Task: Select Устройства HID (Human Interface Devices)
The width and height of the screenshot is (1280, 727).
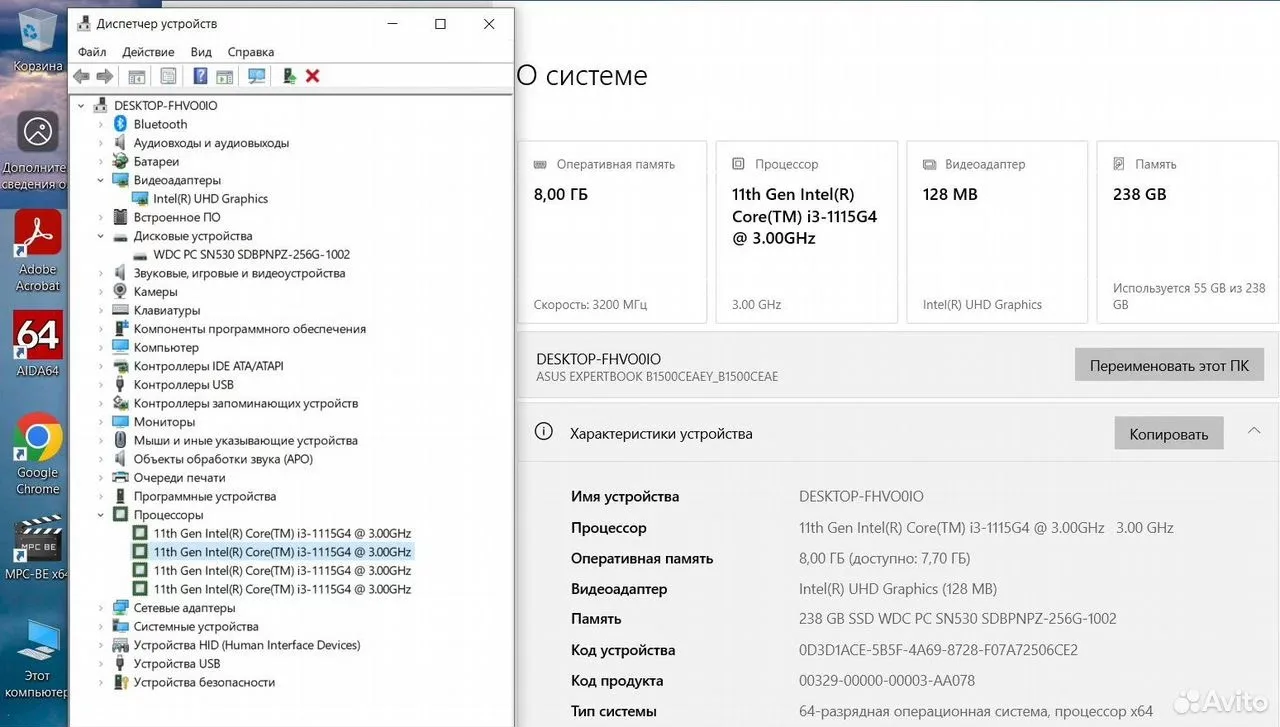Action: [x=247, y=645]
